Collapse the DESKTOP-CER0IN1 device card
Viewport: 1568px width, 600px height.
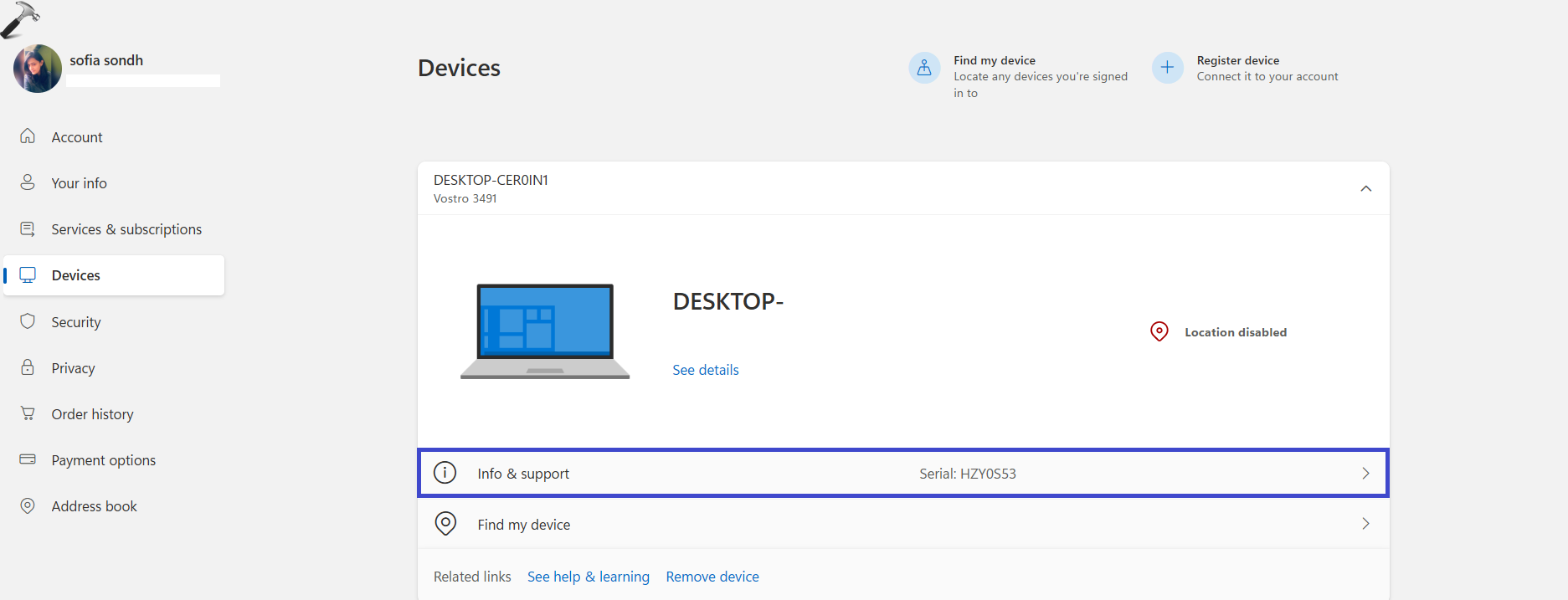1365,188
